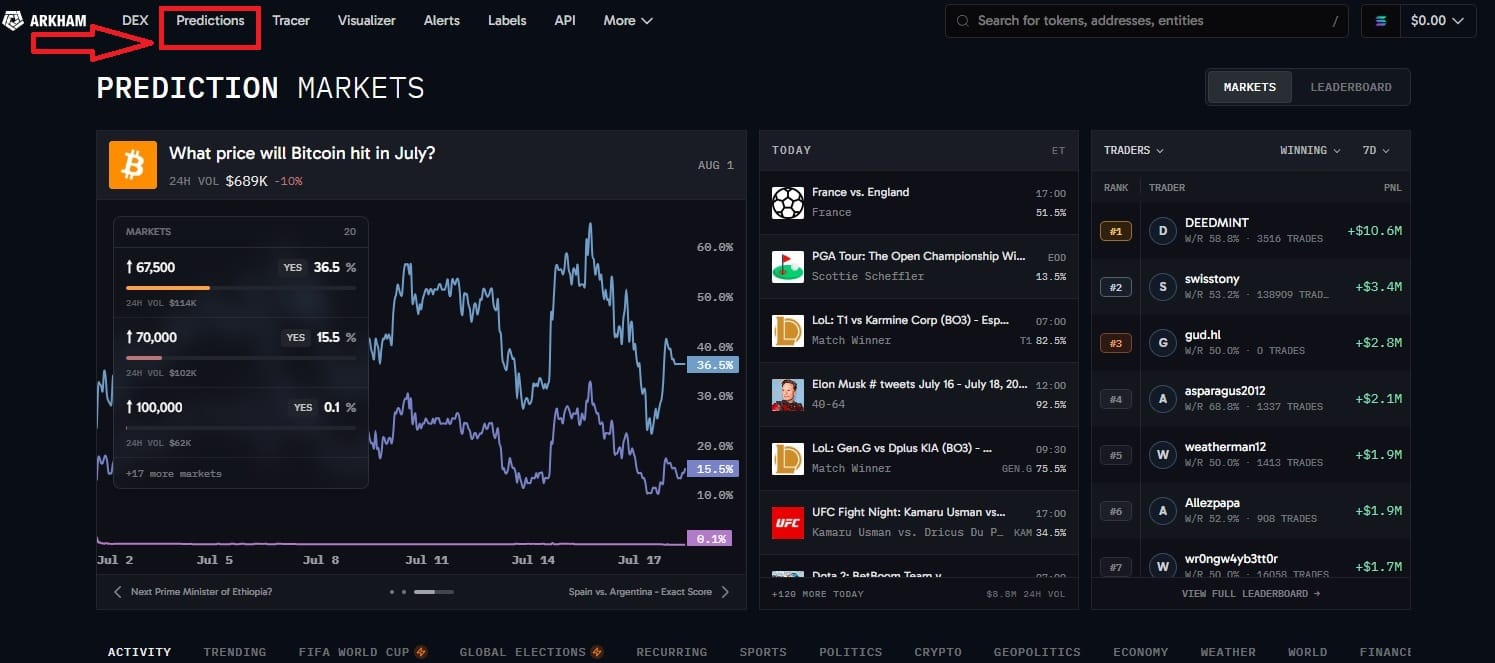This screenshot has width=1495, height=663.
Task: Click the LoL icon for T1 vs Karmine Corp
Action: pyautogui.click(x=788, y=331)
